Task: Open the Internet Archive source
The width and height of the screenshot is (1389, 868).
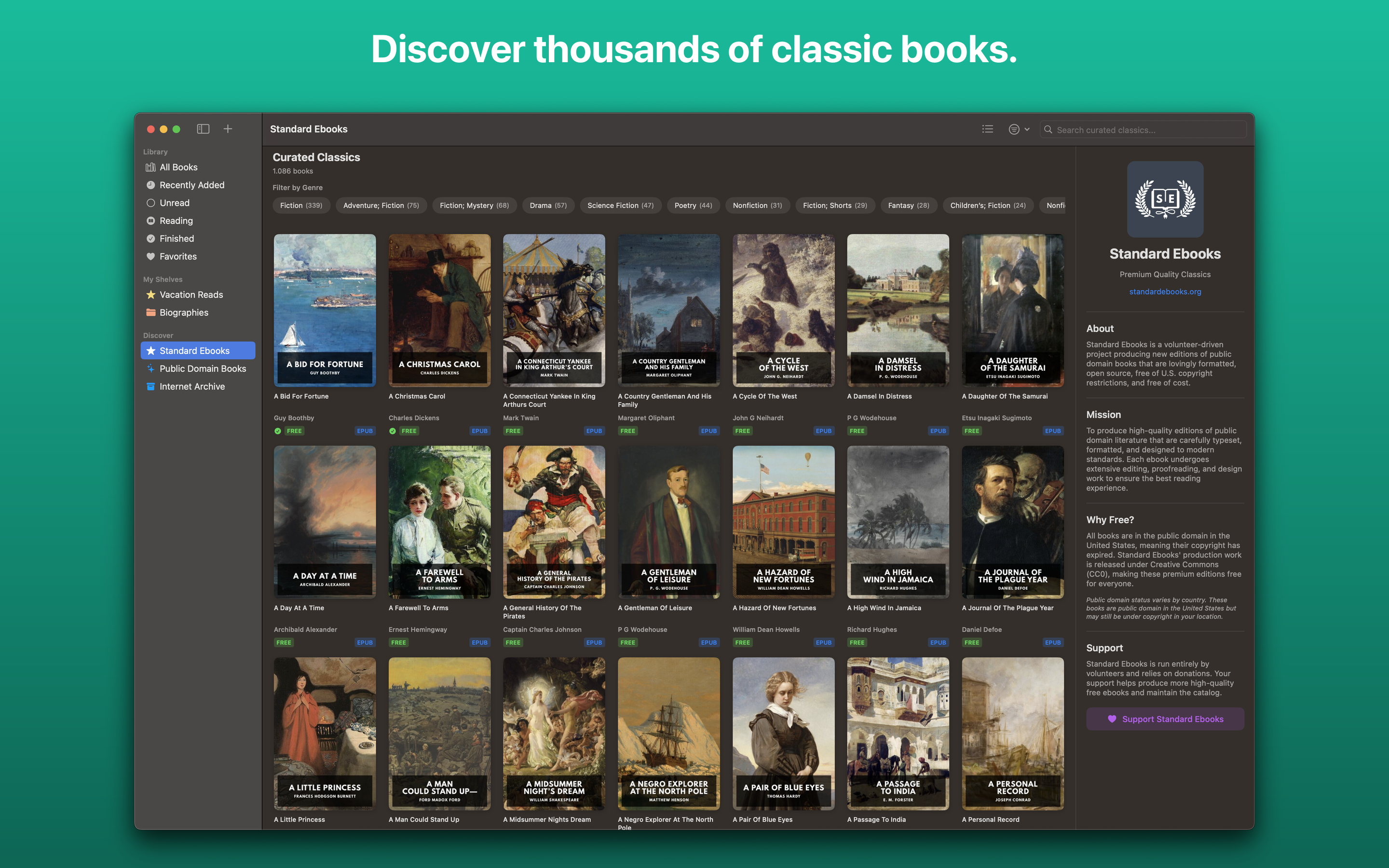Action: point(191,386)
